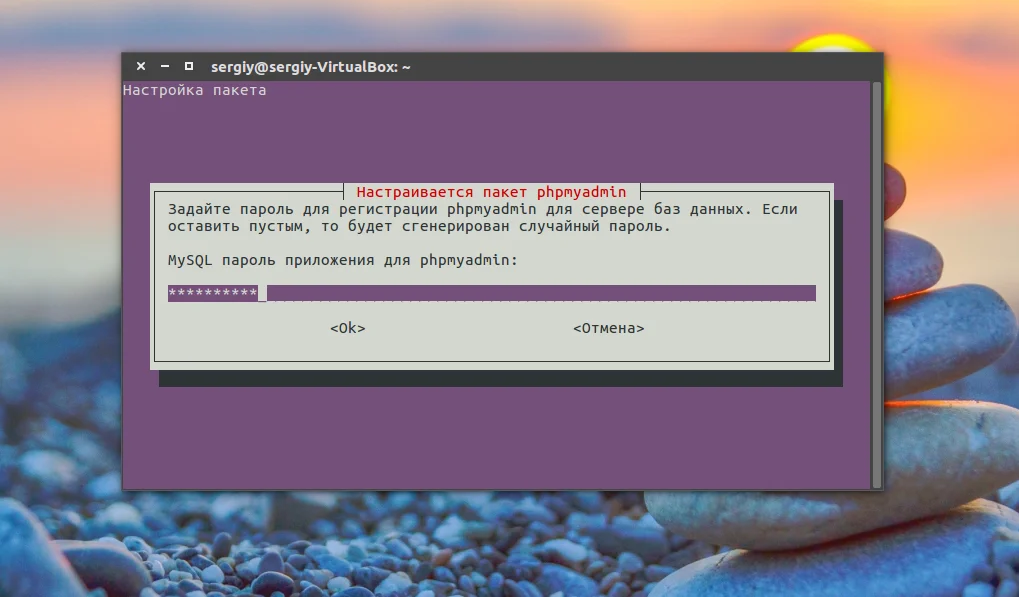Click dialog title 'Настраивается пакет phpmyadmin'
This screenshot has height=597, width=1019.
[x=491, y=192]
